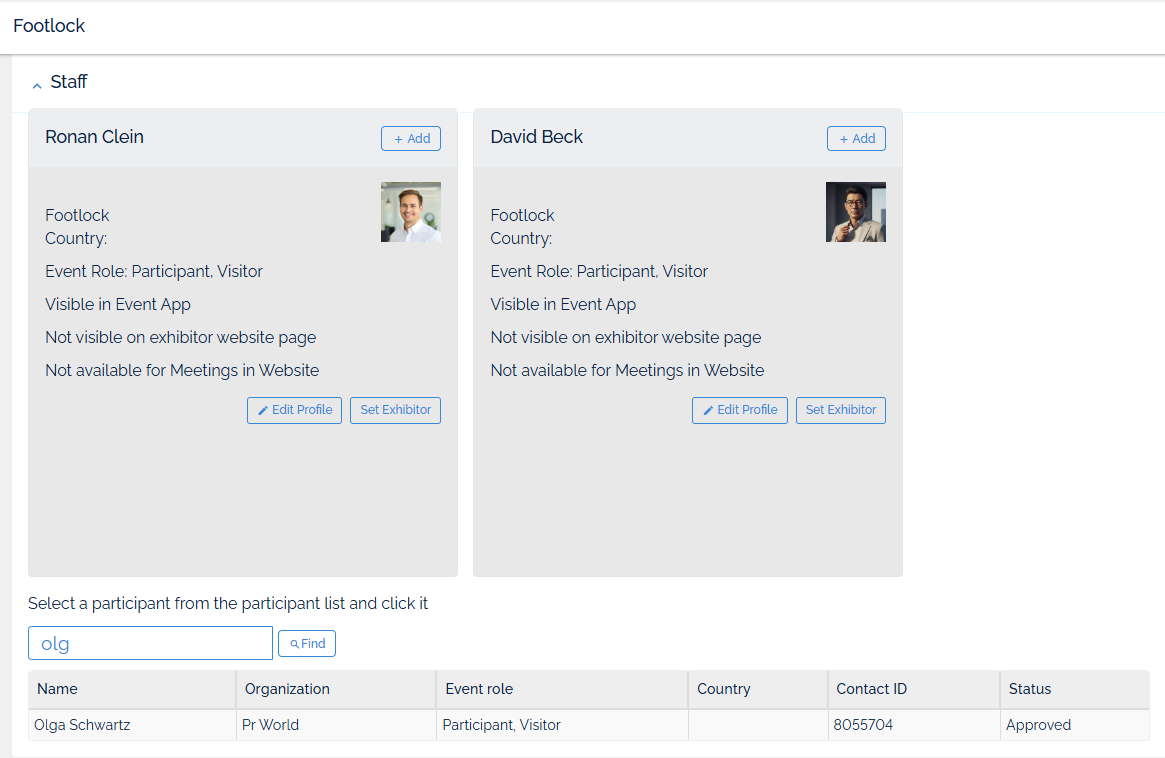Click the upward chevron icon beside Staff
Viewport: 1165px width, 758px height.
(x=37, y=84)
